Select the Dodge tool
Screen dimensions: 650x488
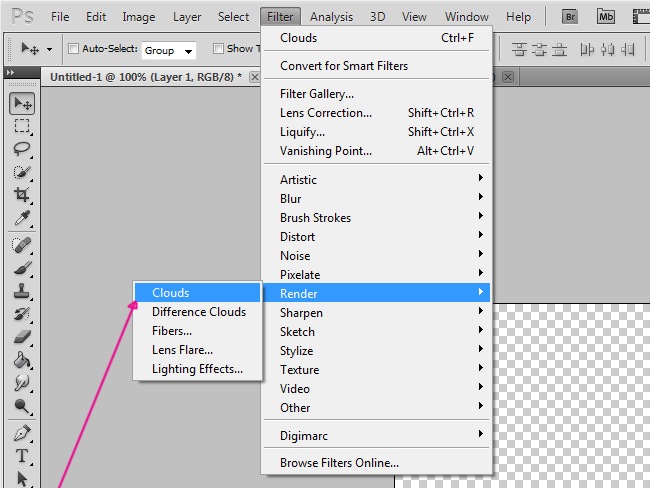pyautogui.click(x=22, y=406)
